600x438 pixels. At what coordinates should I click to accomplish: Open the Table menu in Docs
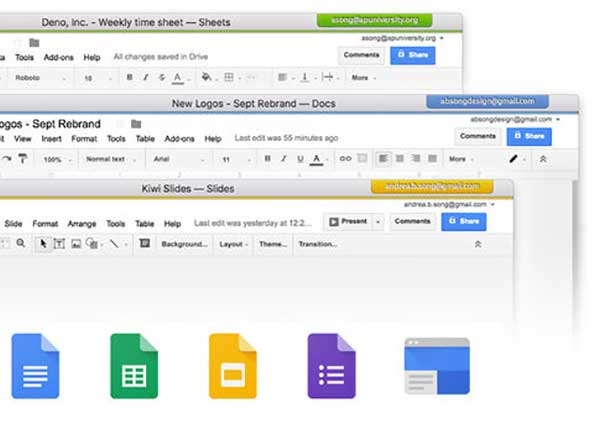pyautogui.click(x=145, y=138)
